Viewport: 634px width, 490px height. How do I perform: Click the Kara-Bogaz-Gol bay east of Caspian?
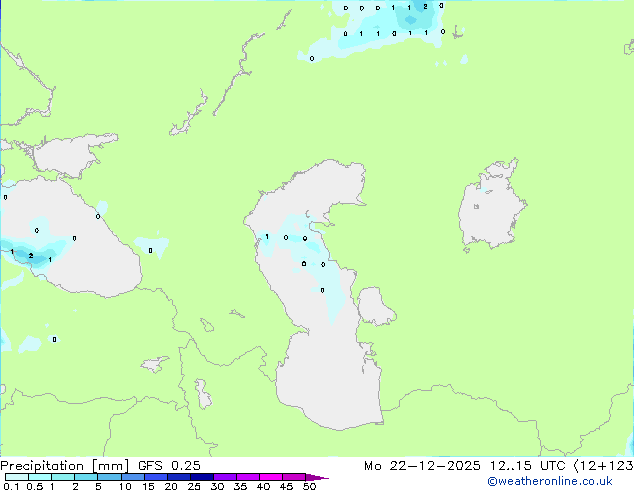tap(374, 305)
